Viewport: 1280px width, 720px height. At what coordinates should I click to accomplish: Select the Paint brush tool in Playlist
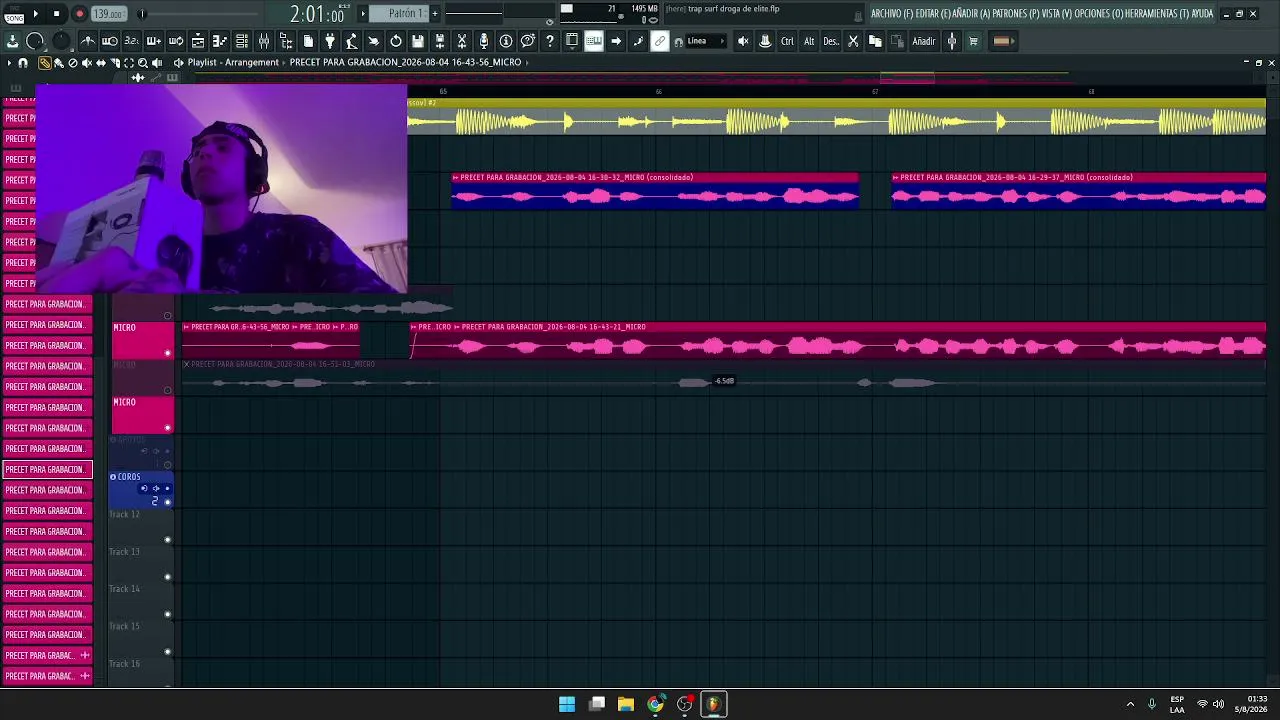pos(58,62)
